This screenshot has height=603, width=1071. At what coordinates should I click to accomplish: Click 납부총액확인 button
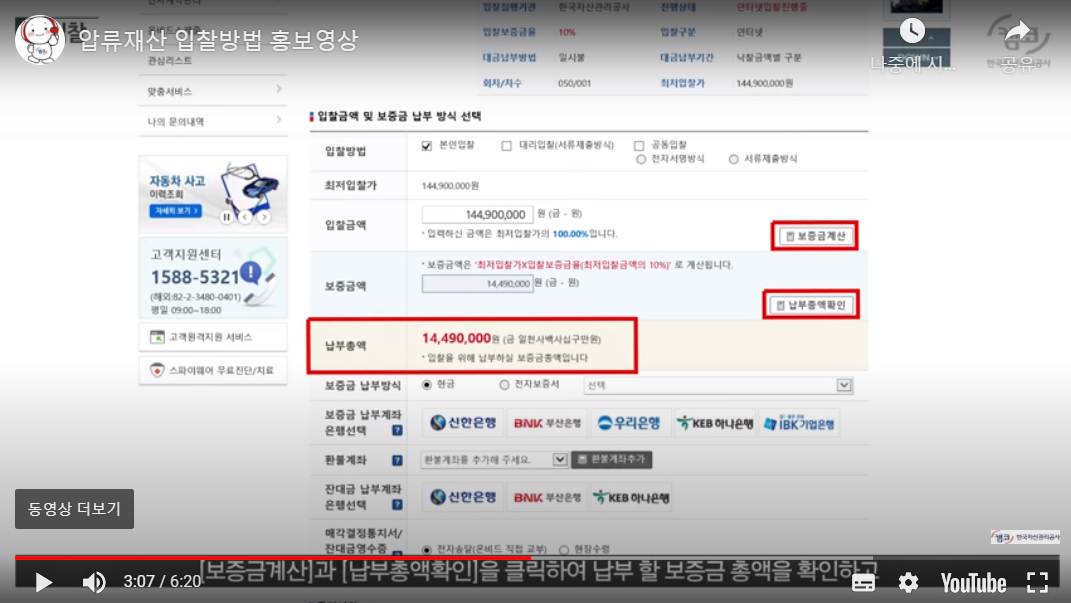pos(811,305)
